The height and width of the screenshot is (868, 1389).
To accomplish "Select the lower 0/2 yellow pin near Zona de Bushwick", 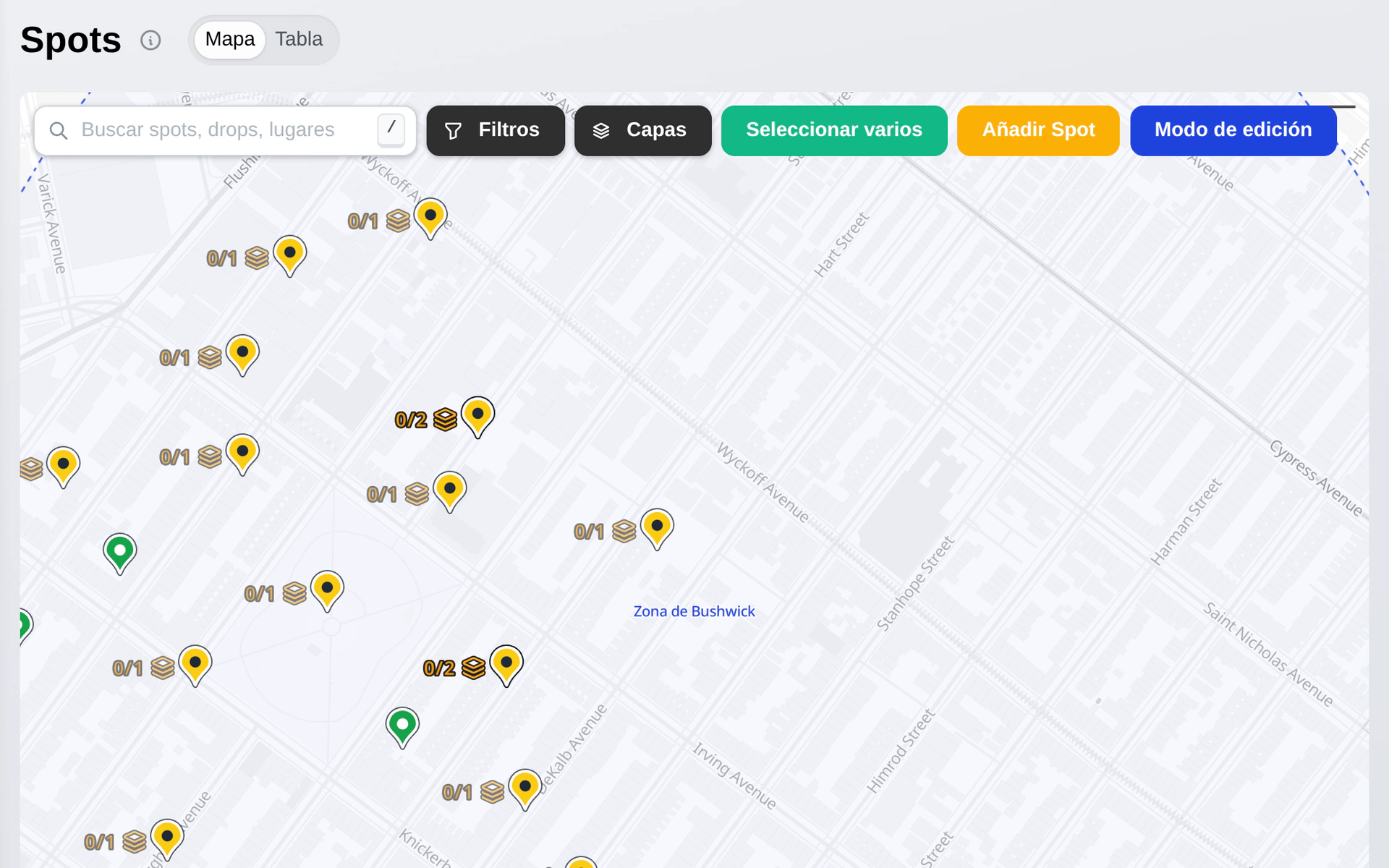I will [x=506, y=665].
